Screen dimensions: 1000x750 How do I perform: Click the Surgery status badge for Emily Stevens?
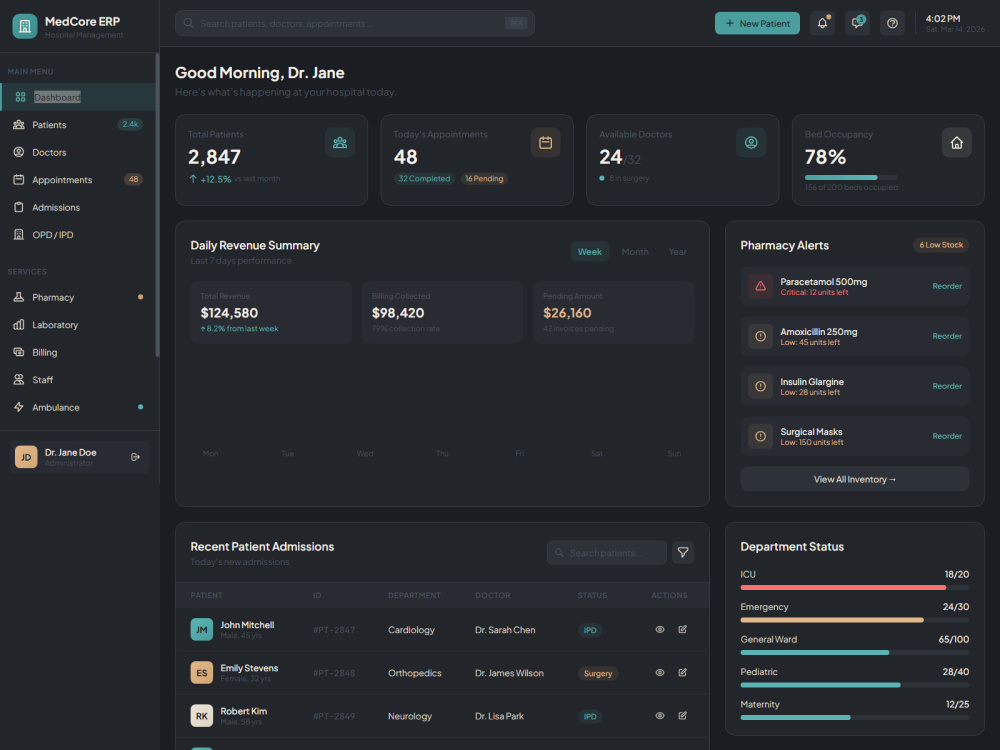(598, 673)
